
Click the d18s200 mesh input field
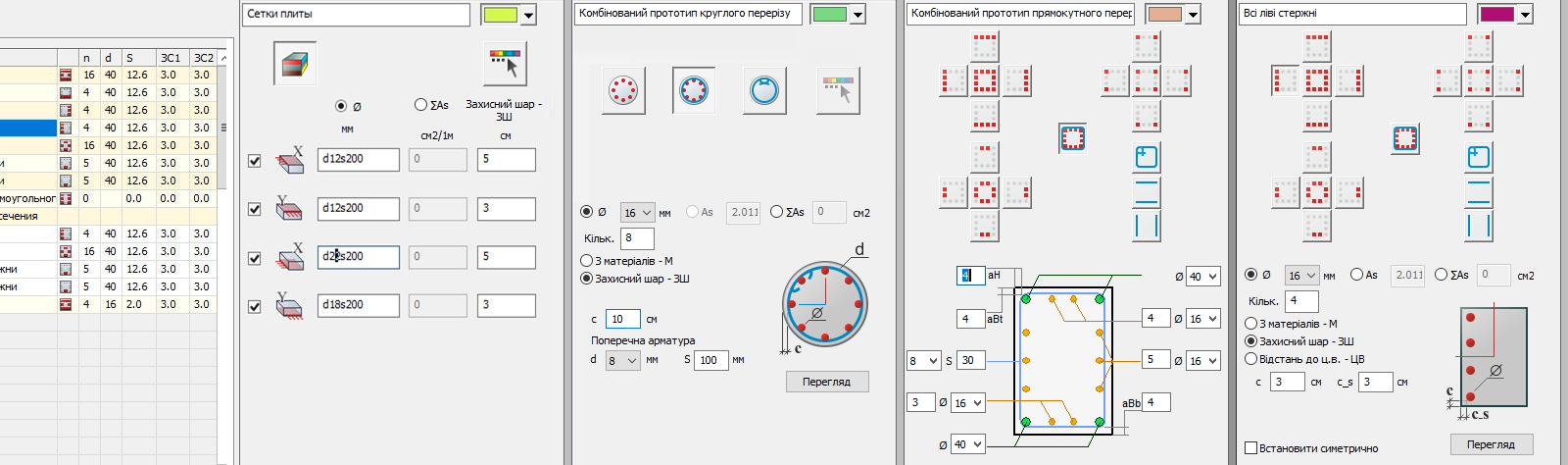pos(358,305)
